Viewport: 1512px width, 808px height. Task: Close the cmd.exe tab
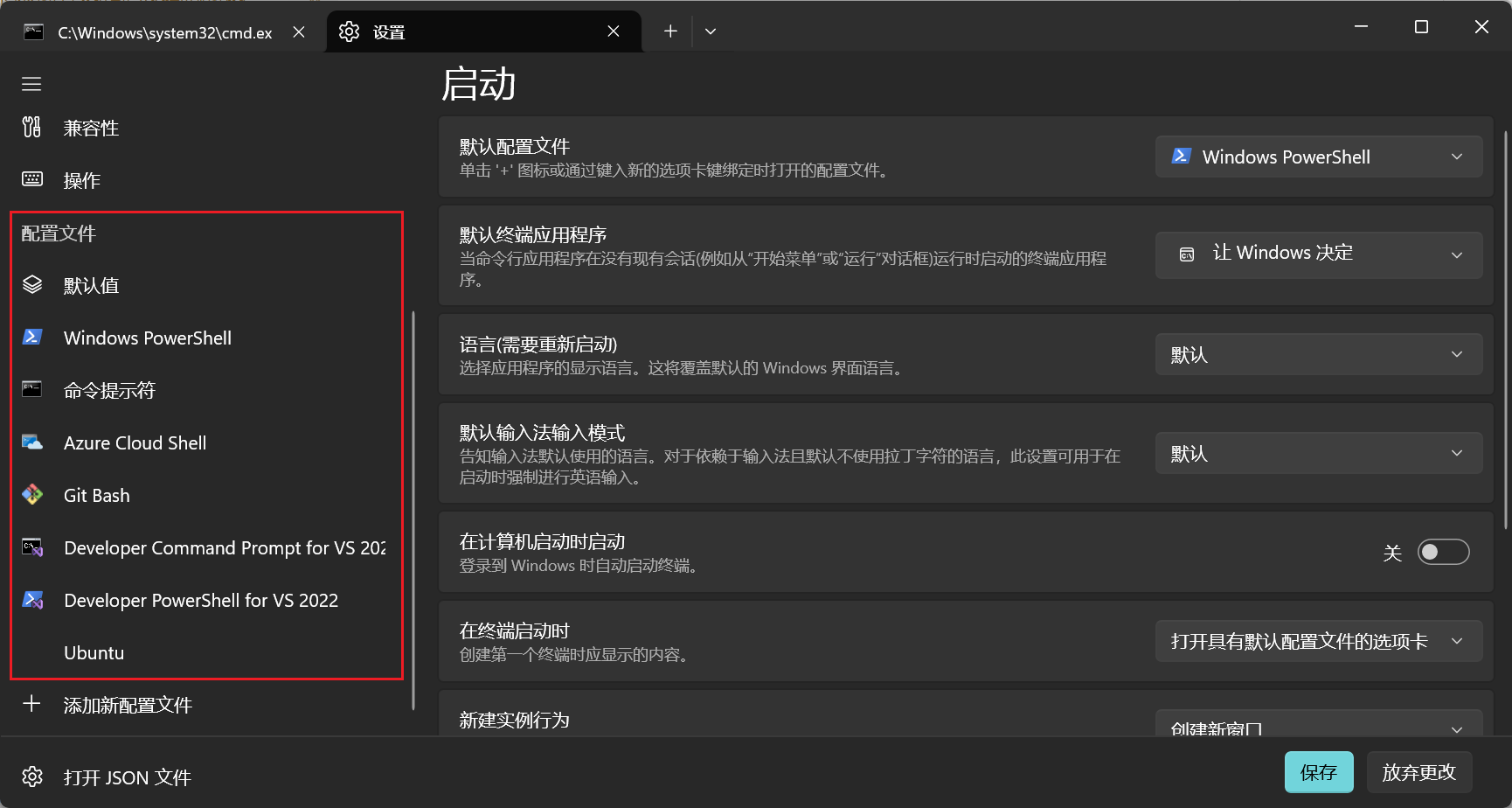click(299, 31)
